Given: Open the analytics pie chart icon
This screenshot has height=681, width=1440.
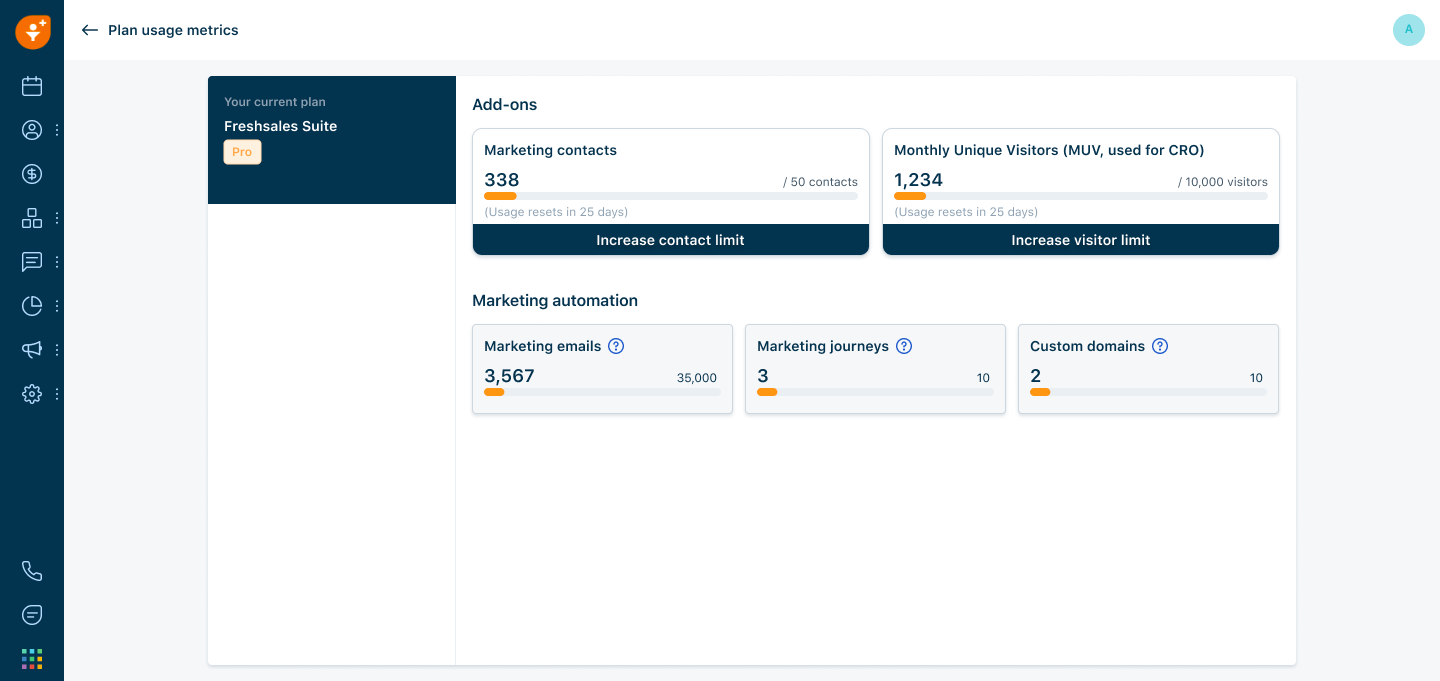Looking at the screenshot, I should [x=32, y=306].
